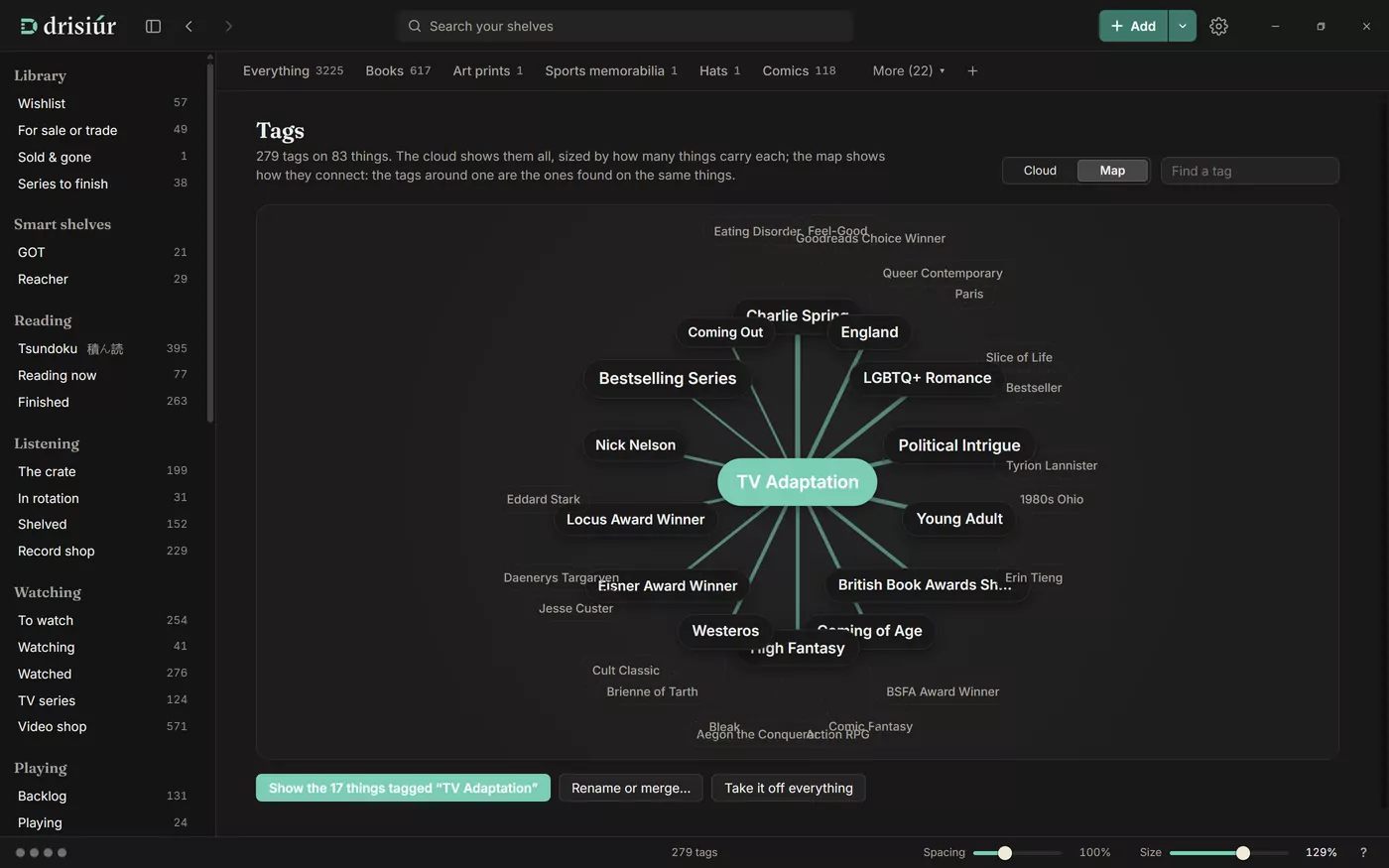Go back with the left arrow
The image size is (1389, 868).
pos(189,26)
